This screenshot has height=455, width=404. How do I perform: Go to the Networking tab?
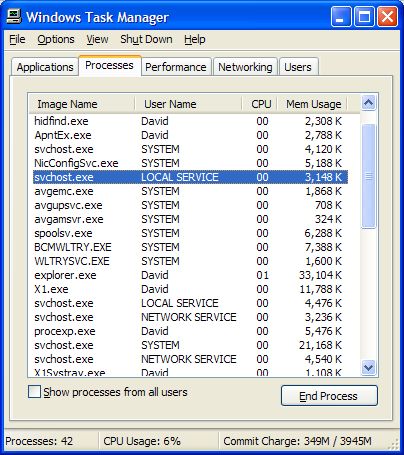(245, 67)
